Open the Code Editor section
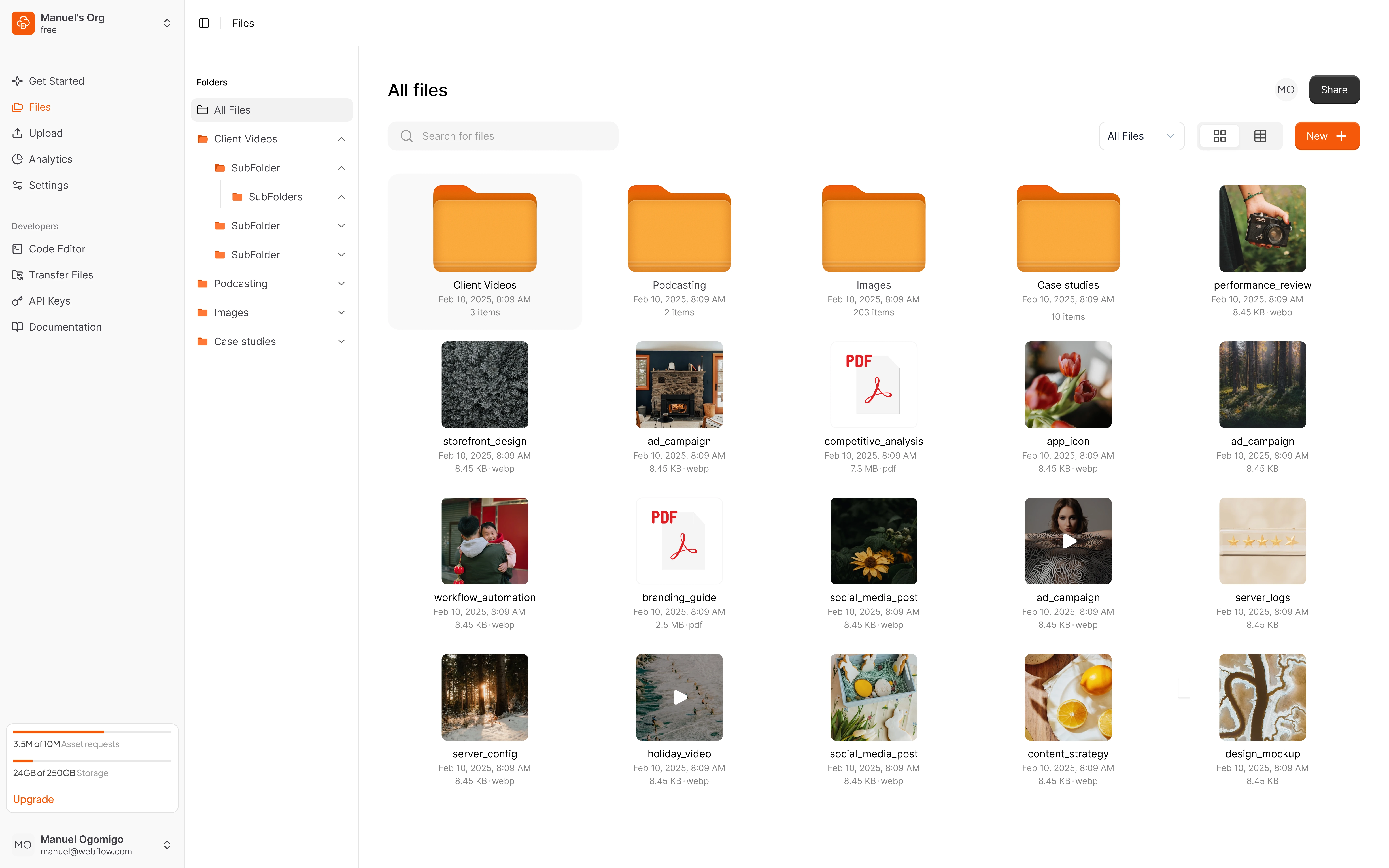Viewport: 1389px width, 868px height. pyautogui.click(x=57, y=249)
